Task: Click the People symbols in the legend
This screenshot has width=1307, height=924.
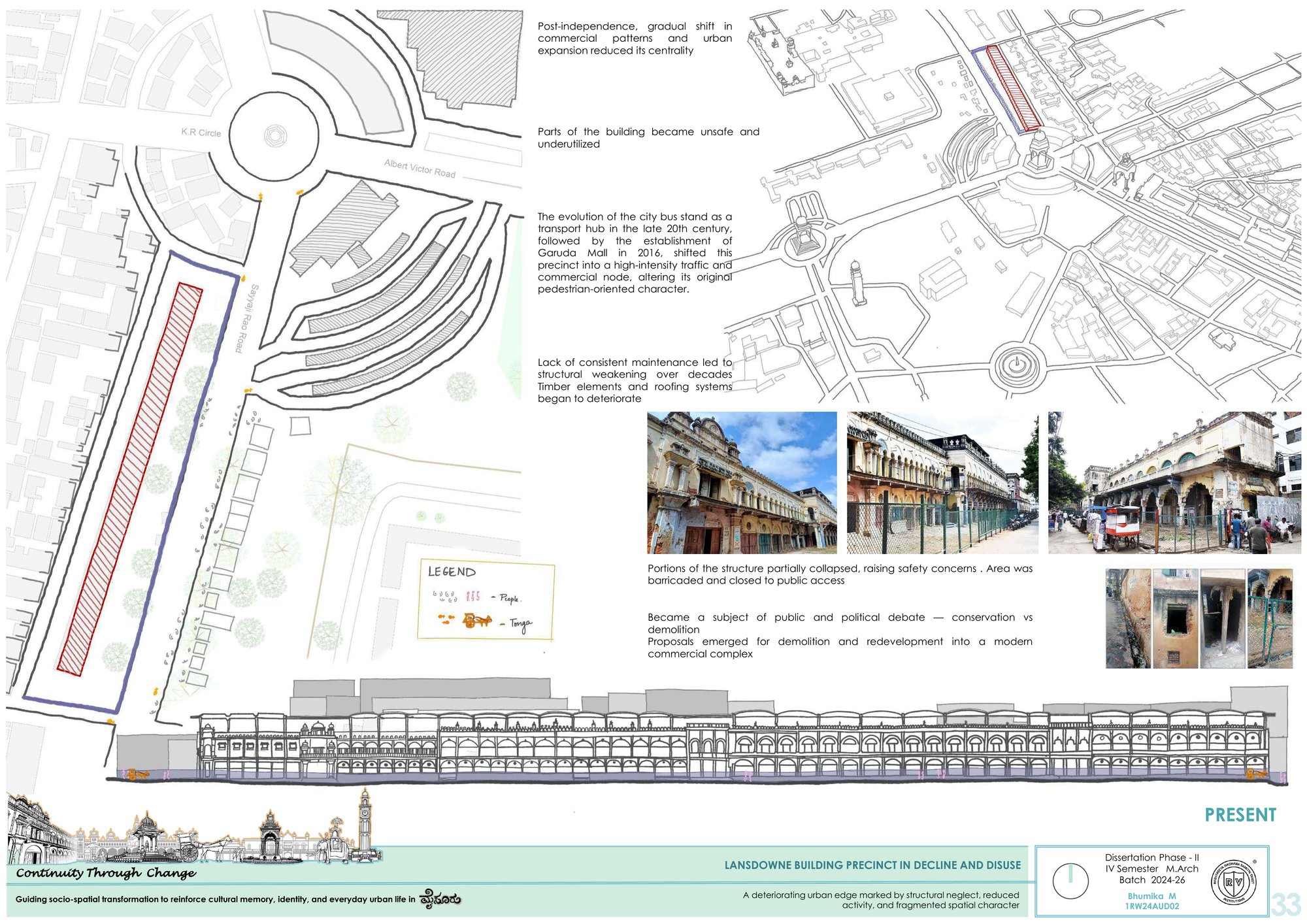Action: (456, 596)
